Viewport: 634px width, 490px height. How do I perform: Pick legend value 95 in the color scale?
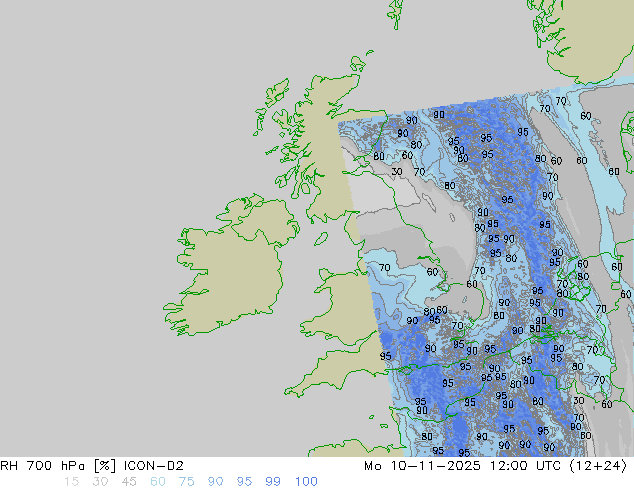click(244, 482)
